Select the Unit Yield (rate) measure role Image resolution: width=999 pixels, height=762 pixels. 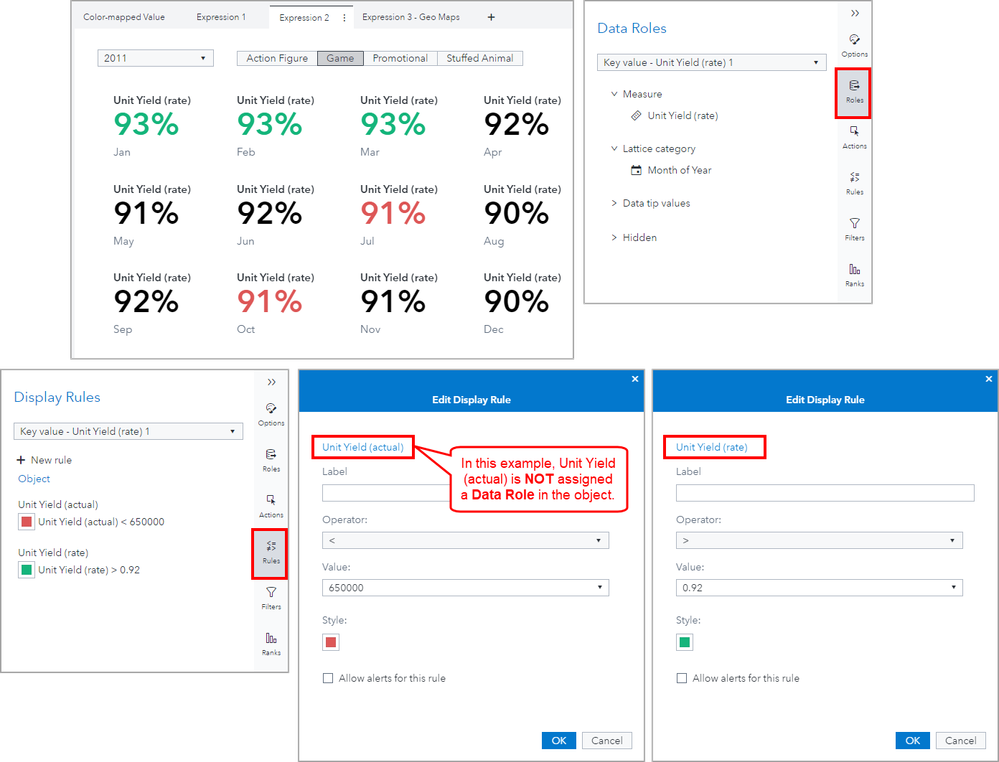pyautogui.click(x=675, y=115)
